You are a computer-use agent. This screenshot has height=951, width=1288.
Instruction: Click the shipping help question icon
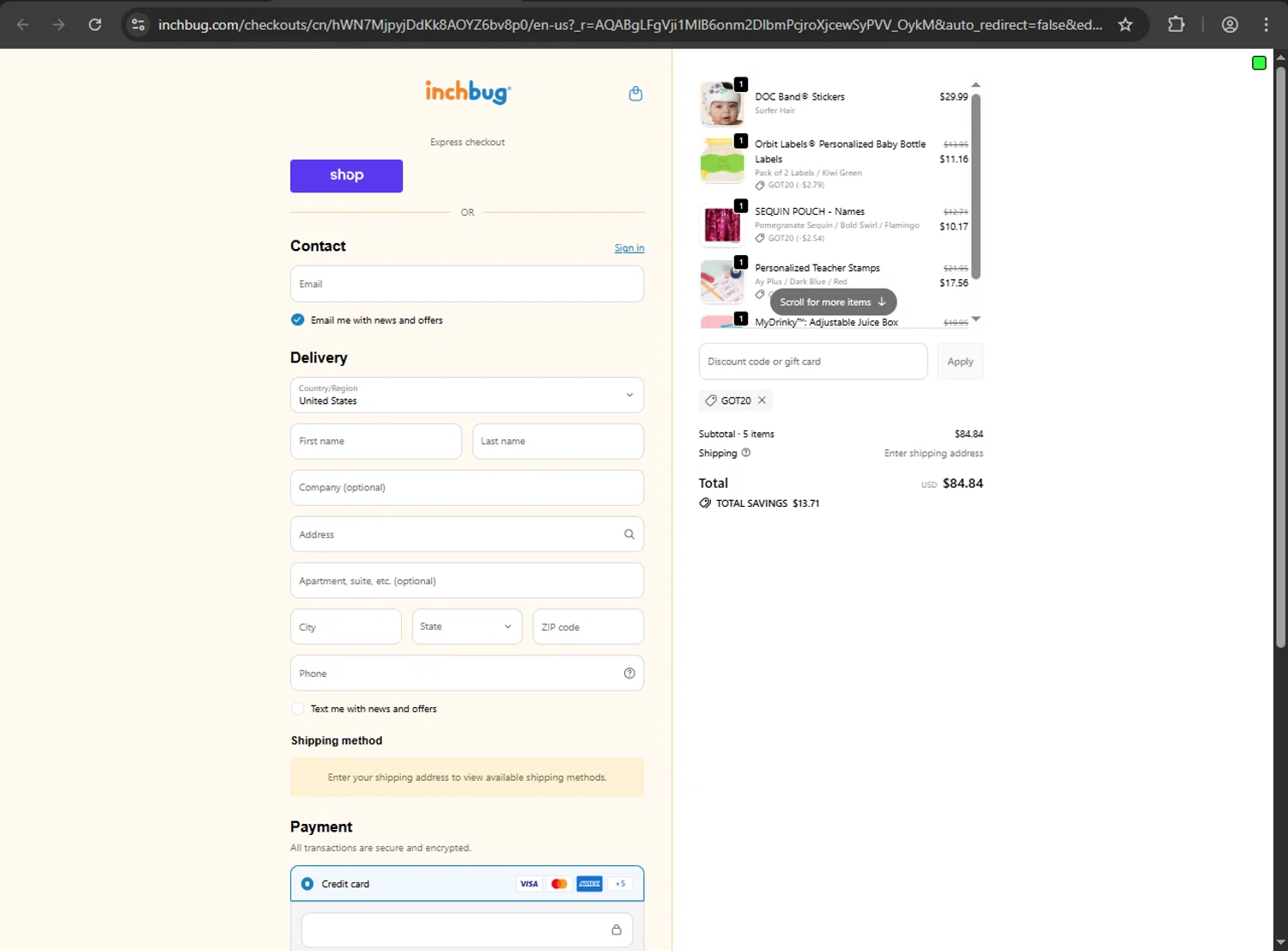745,453
